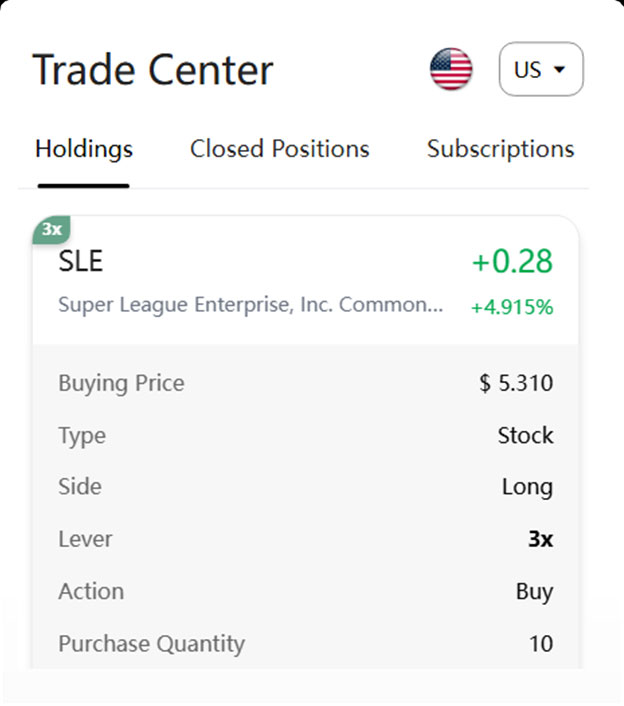Click the +0.28 price change value

(x=512, y=261)
